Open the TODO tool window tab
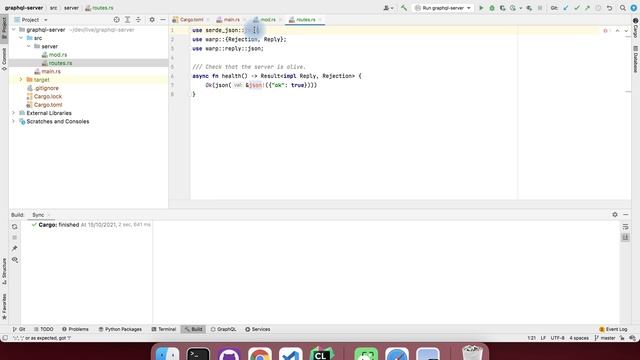 44,329
